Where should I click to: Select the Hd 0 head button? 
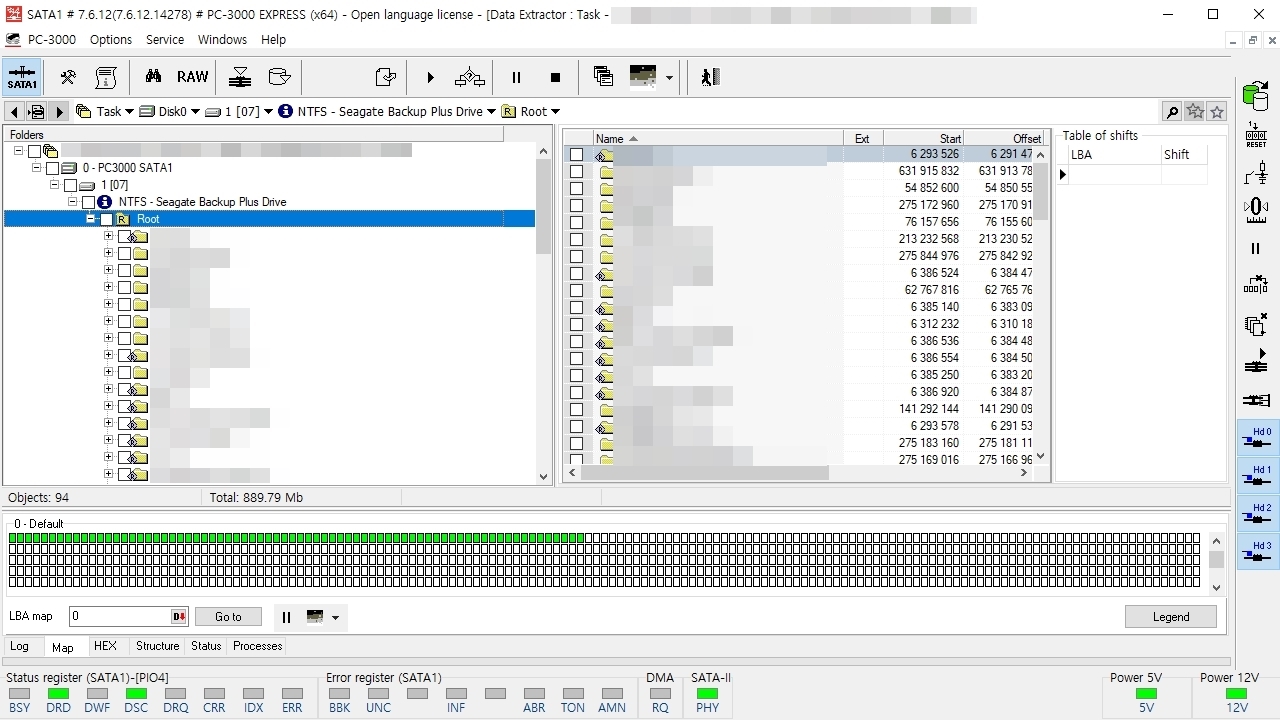(x=1257, y=436)
